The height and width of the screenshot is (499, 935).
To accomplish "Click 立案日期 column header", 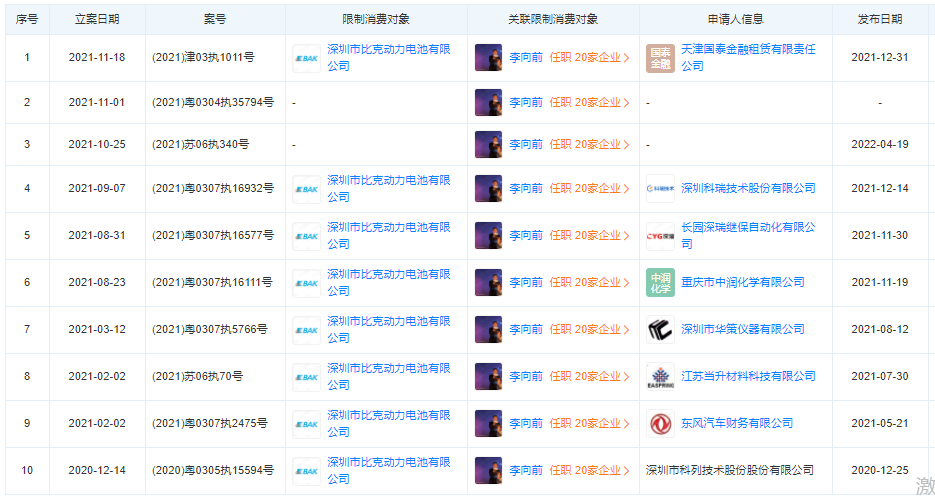I will pyautogui.click(x=97, y=19).
